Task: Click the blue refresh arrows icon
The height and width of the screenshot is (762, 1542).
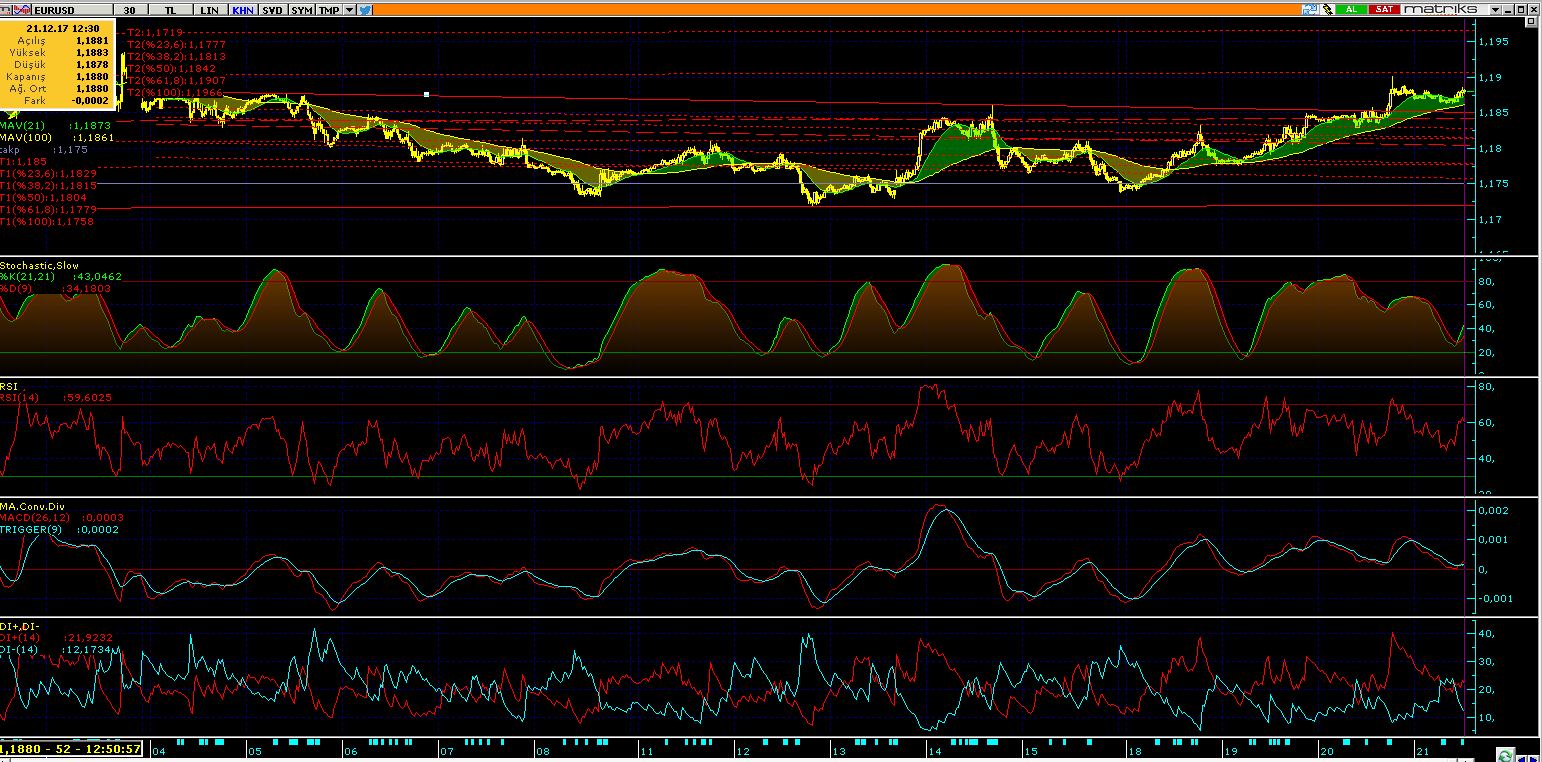Action: 1309,9
